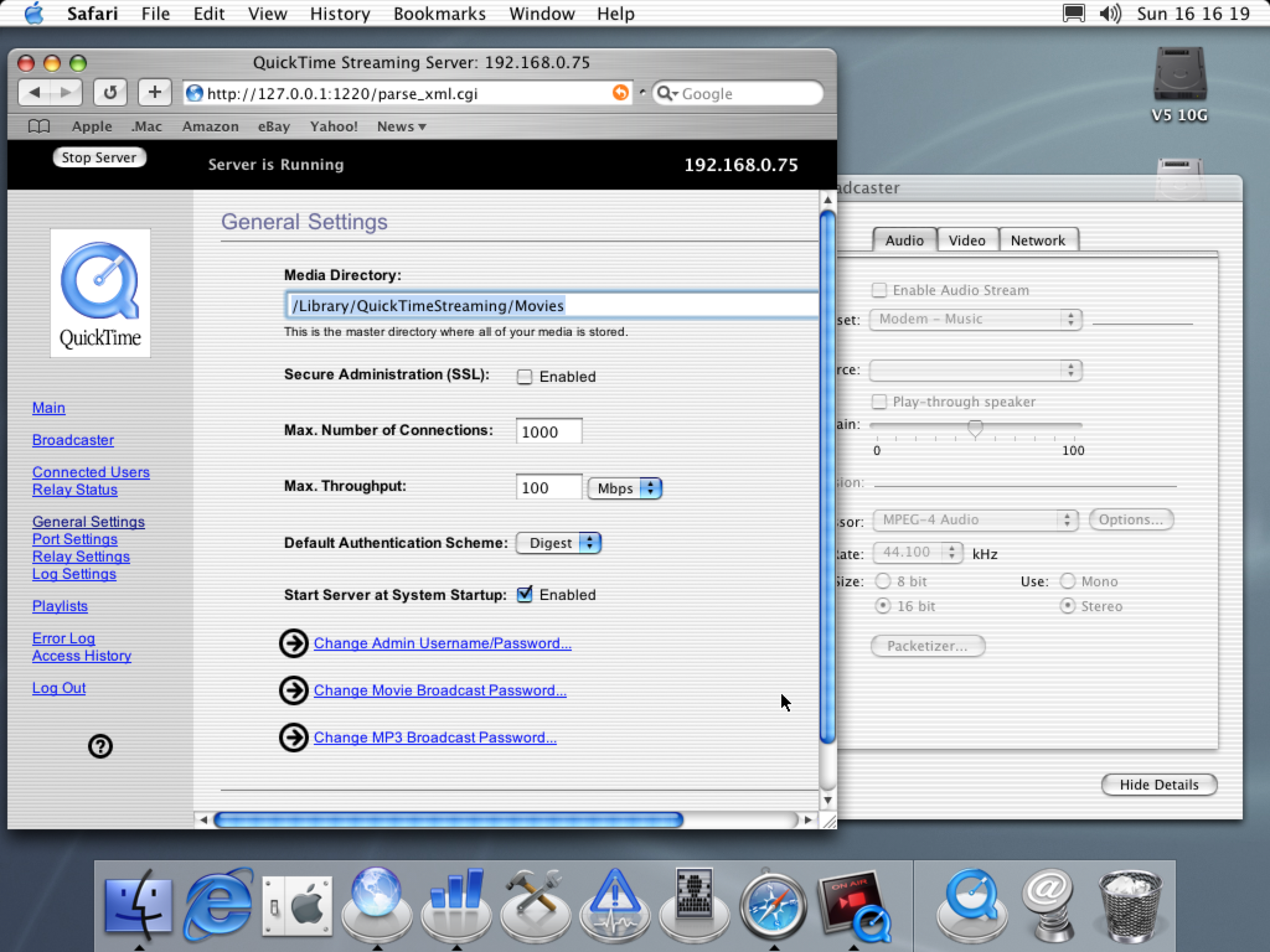Check Enable Audio Stream in Broadcaster

click(x=879, y=290)
